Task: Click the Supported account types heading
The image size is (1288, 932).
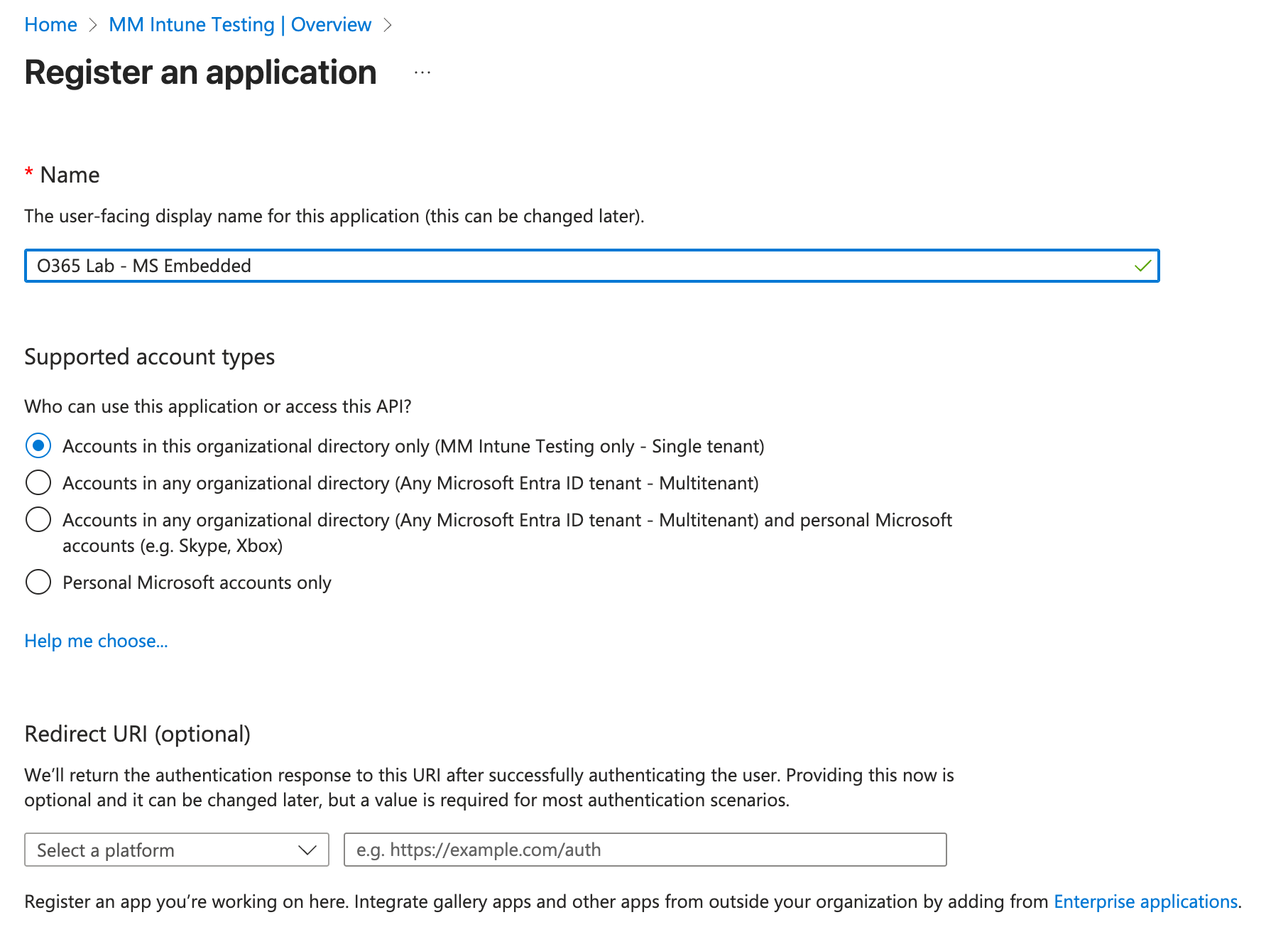Action: (x=150, y=357)
